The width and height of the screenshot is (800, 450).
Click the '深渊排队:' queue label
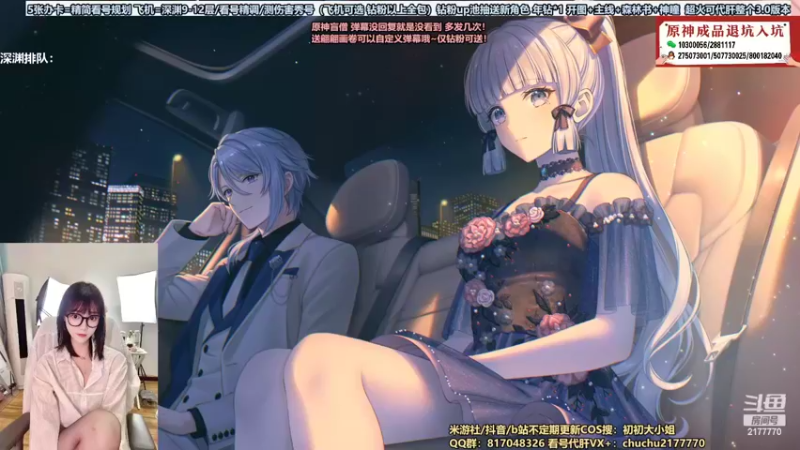click(27, 59)
